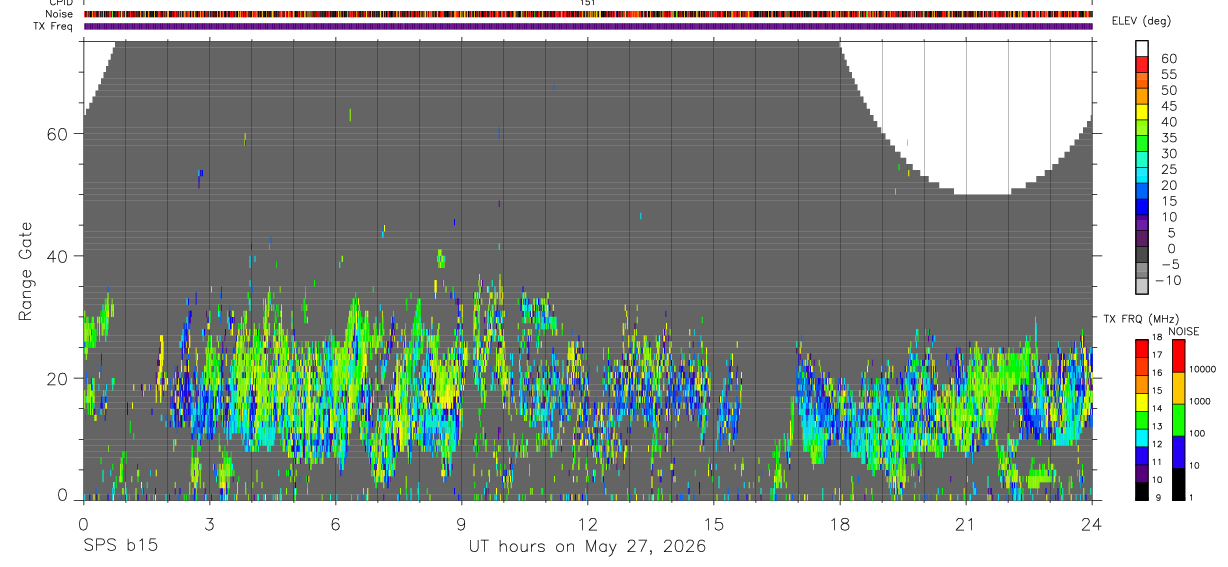The height and width of the screenshot is (567, 1228).
Task: Click the black bottom segment of TX FRQ bar
Action: [1142, 492]
